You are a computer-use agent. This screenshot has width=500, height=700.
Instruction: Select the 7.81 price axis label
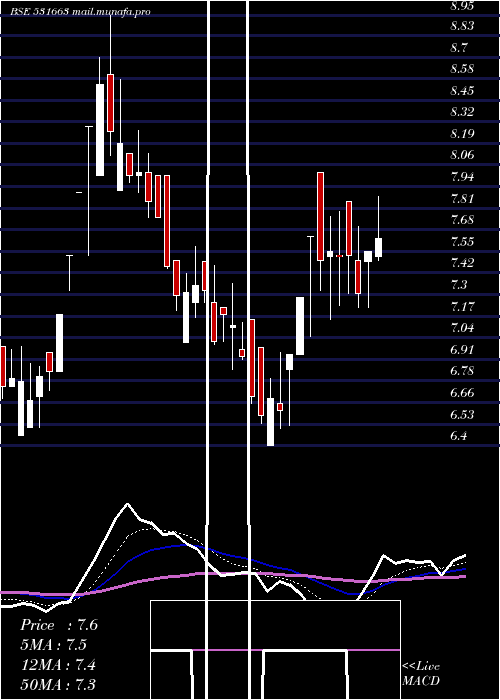(x=462, y=198)
